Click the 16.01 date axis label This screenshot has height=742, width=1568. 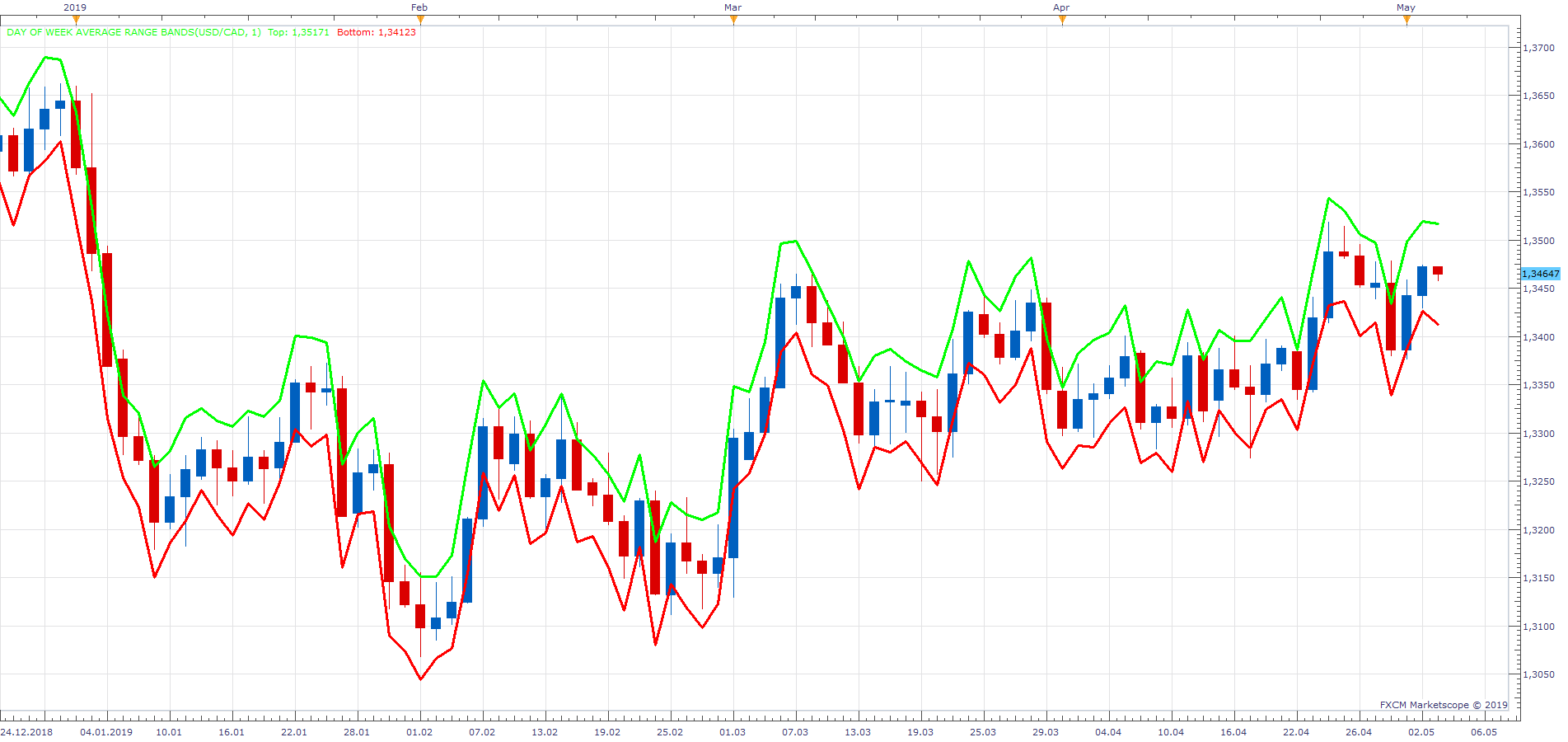pos(232,732)
